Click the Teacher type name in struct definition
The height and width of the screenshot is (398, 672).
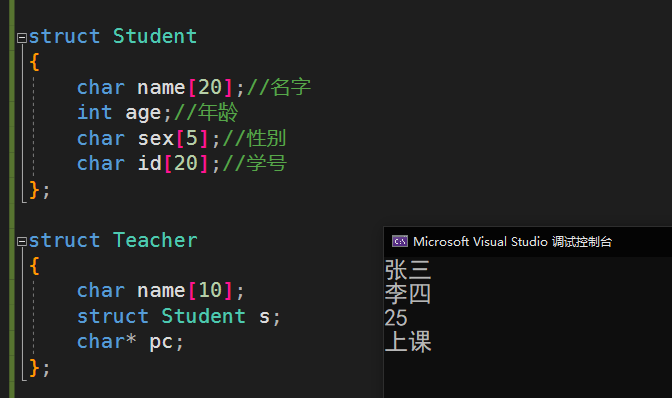click(x=155, y=240)
